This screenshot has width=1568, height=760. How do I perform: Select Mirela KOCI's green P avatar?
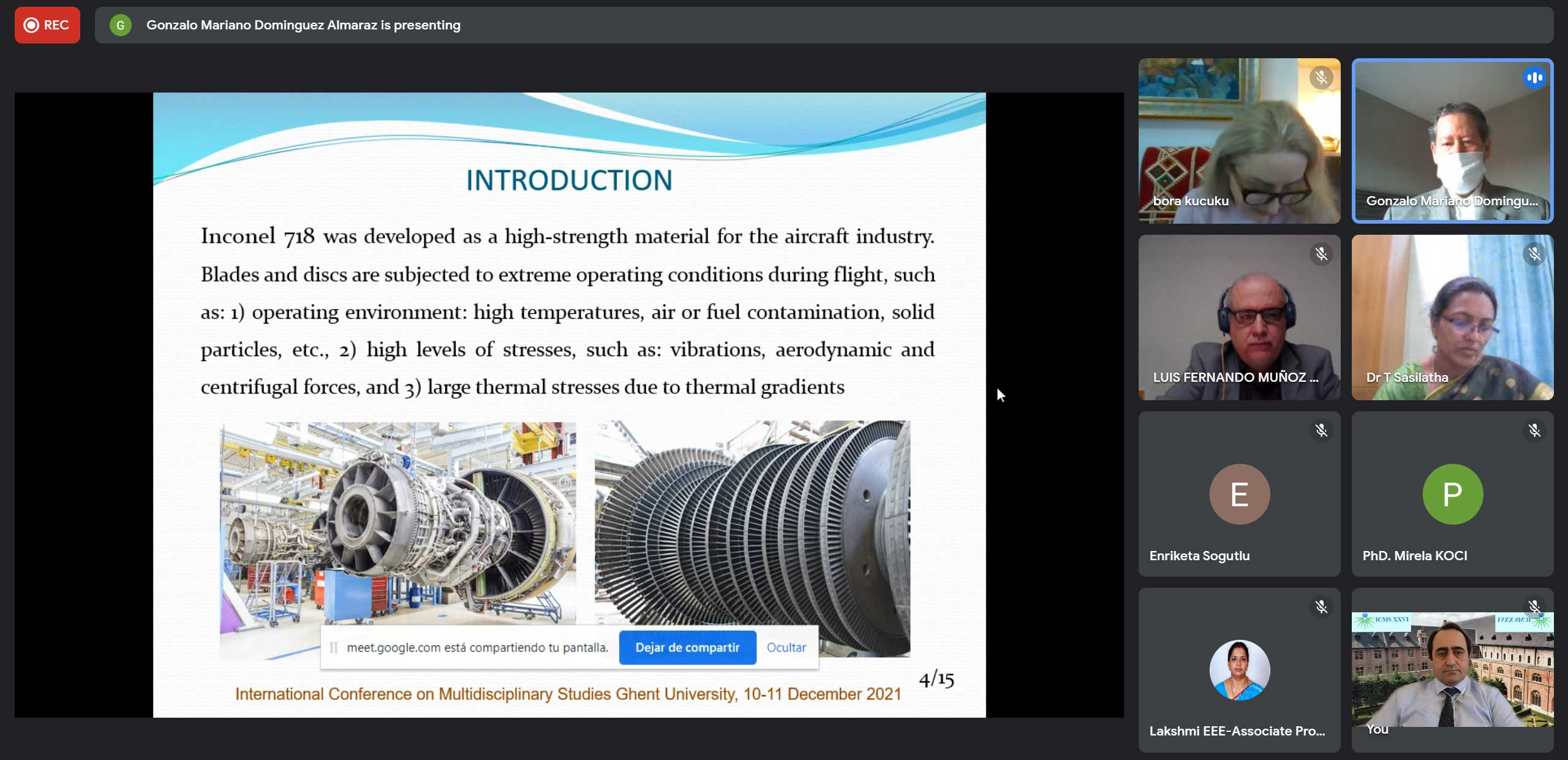[x=1452, y=494]
